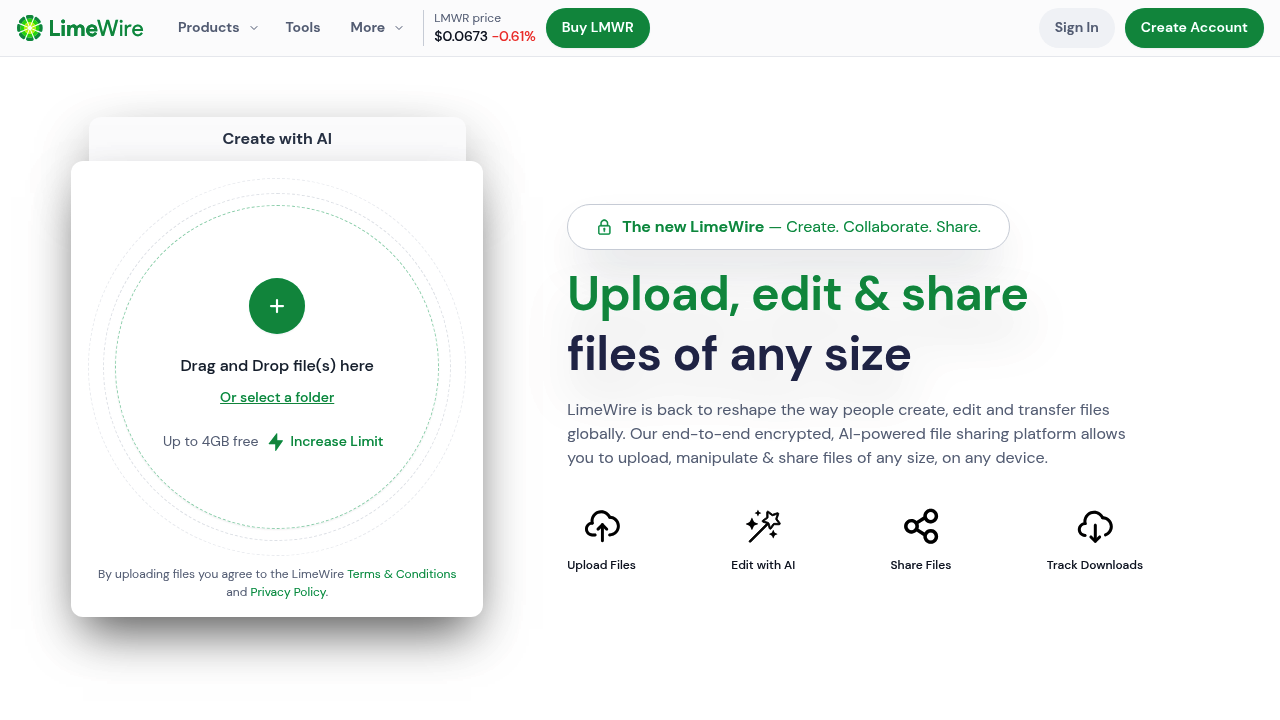Image resolution: width=1280 pixels, height=720 pixels.
Task: Click the Create Account button
Action: [1194, 28]
